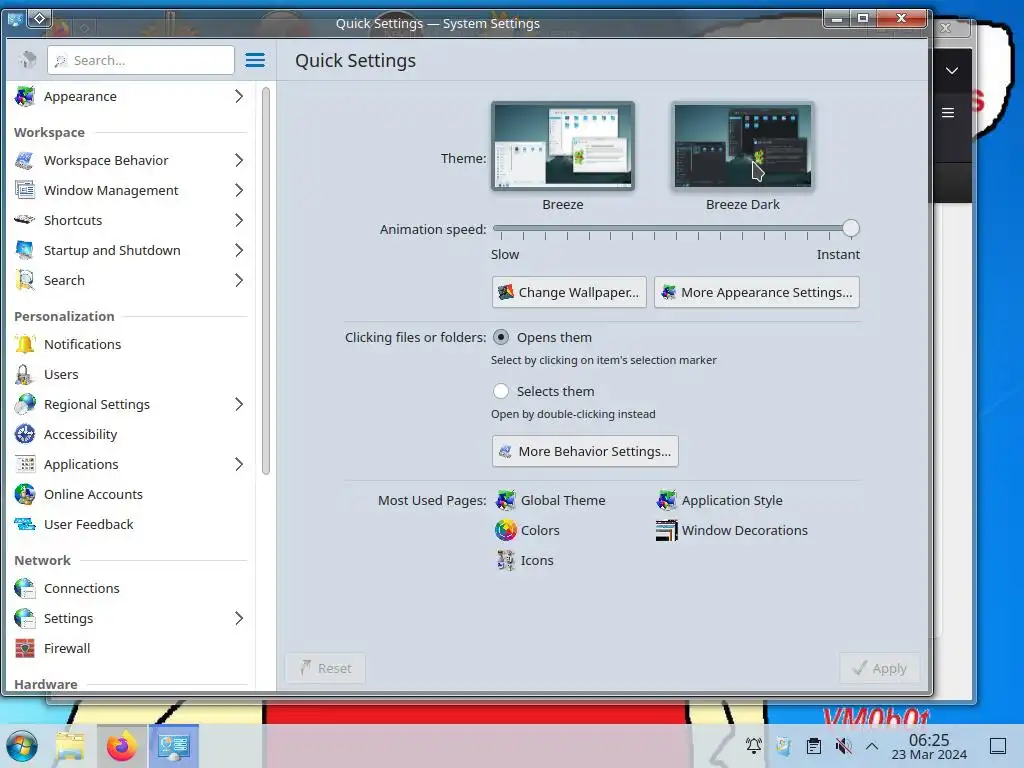Click the Users icon
1024x768 pixels.
[x=25, y=374]
